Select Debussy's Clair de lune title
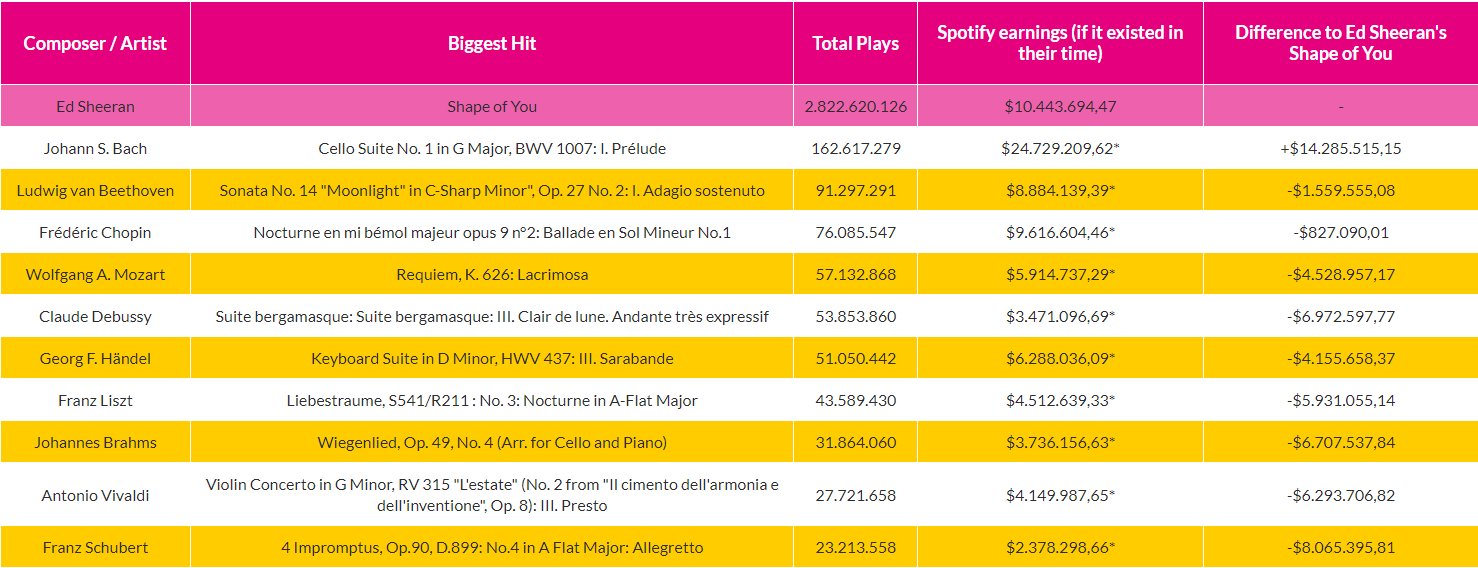This screenshot has width=1478, height=568. (x=492, y=316)
